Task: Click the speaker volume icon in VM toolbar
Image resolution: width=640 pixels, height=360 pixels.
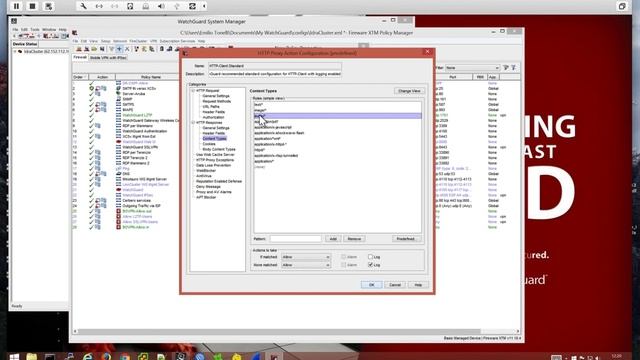Action: point(161,6)
